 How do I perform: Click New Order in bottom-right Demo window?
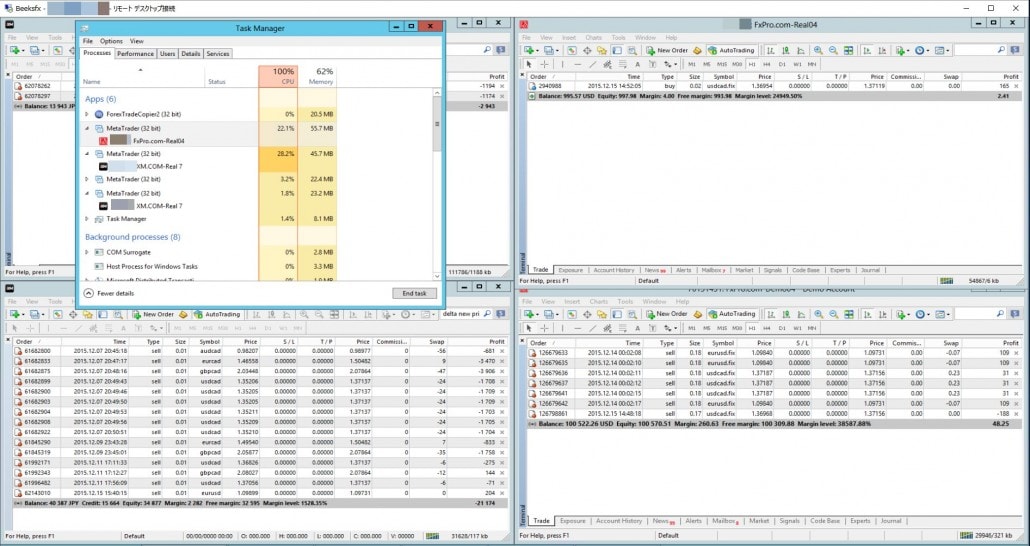click(x=666, y=314)
